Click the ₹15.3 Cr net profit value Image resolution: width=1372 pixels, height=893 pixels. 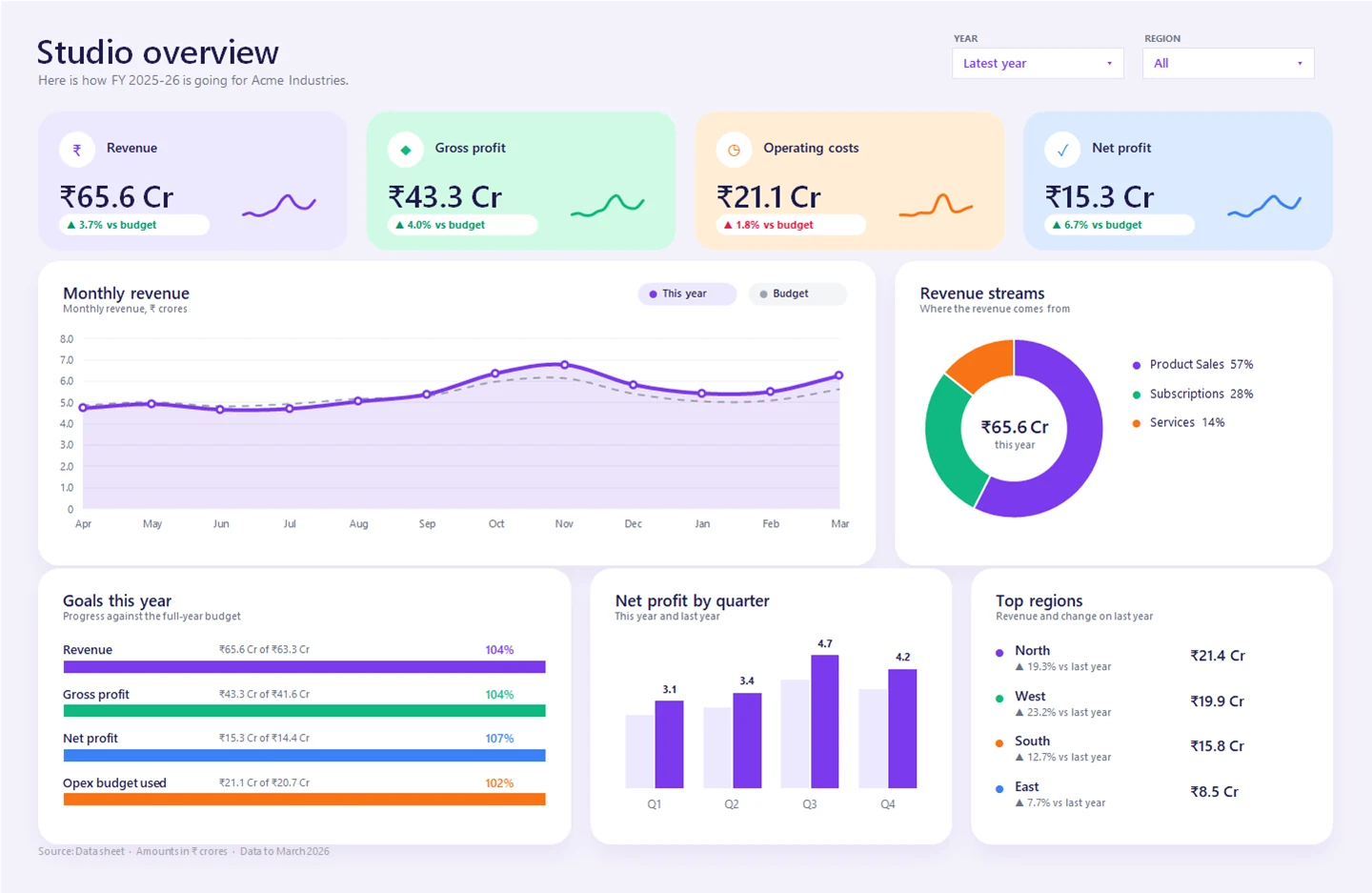pos(1100,197)
